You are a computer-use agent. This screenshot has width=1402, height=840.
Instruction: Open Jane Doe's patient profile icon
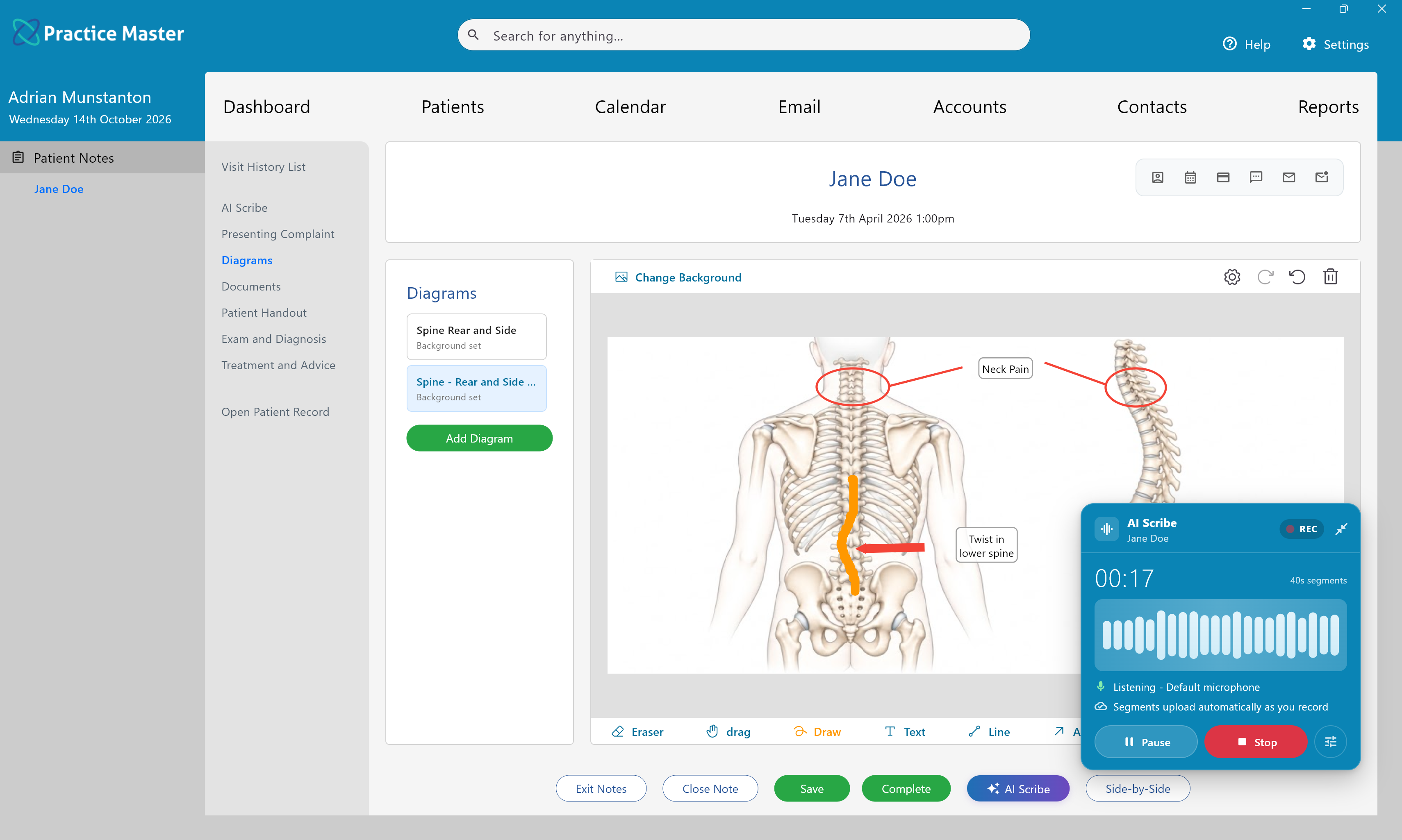tap(1157, 178)
